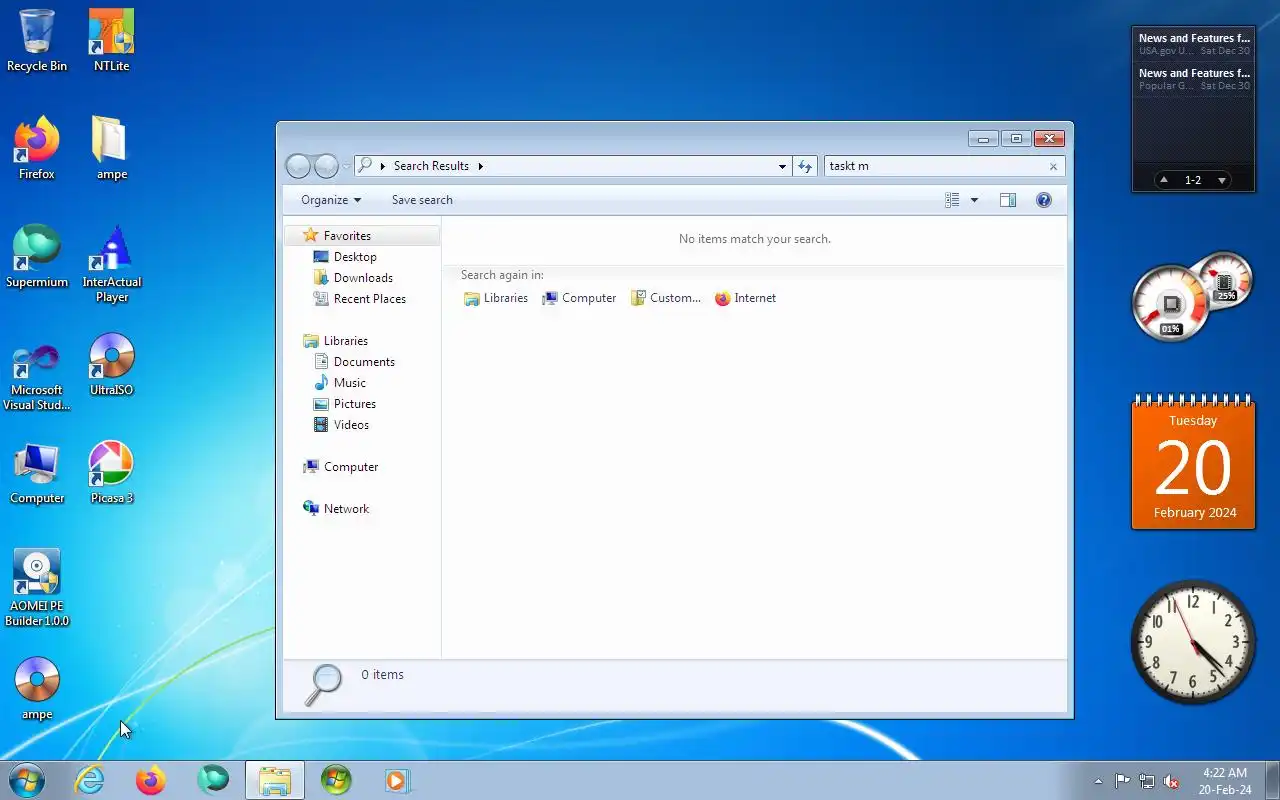1280x800 pixels.
Task: Click the Windows flag taskbar icon
Action: tap(336, 780)
